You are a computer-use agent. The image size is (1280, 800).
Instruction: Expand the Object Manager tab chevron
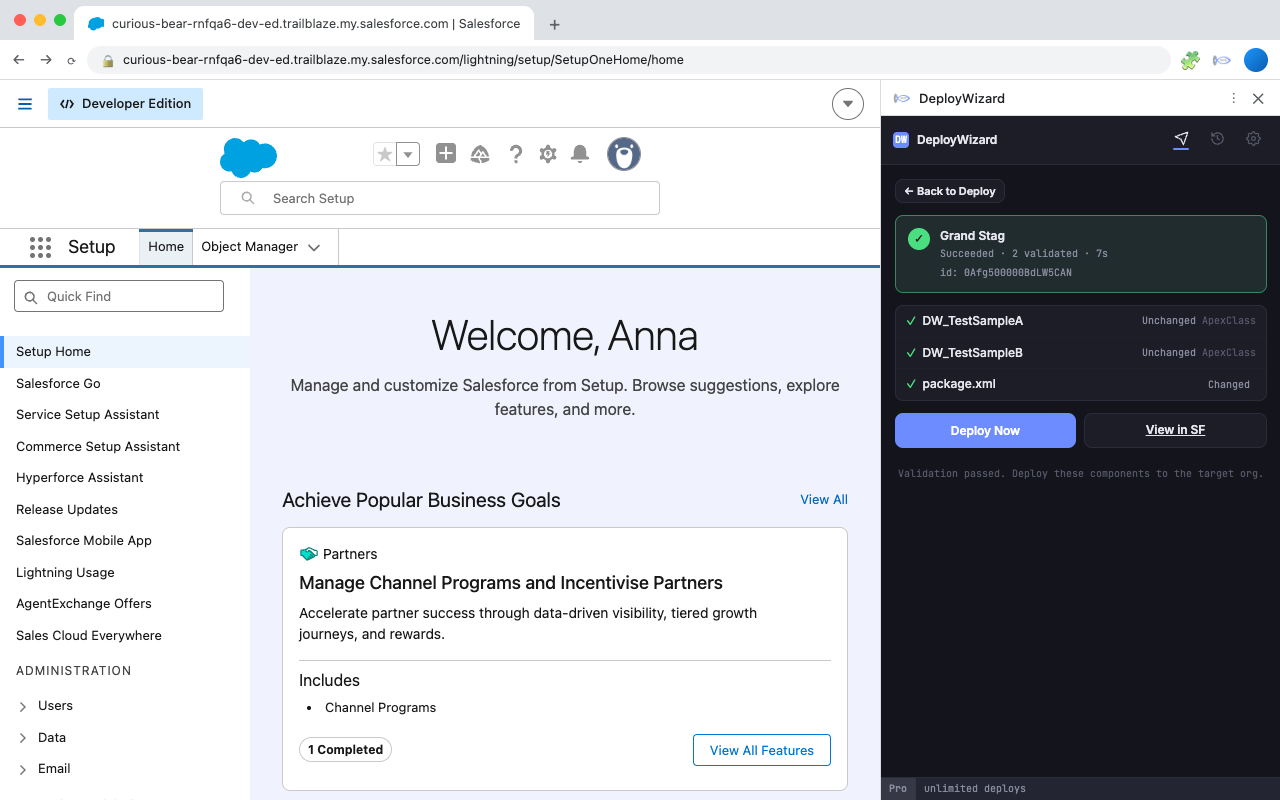click(314, 247)
